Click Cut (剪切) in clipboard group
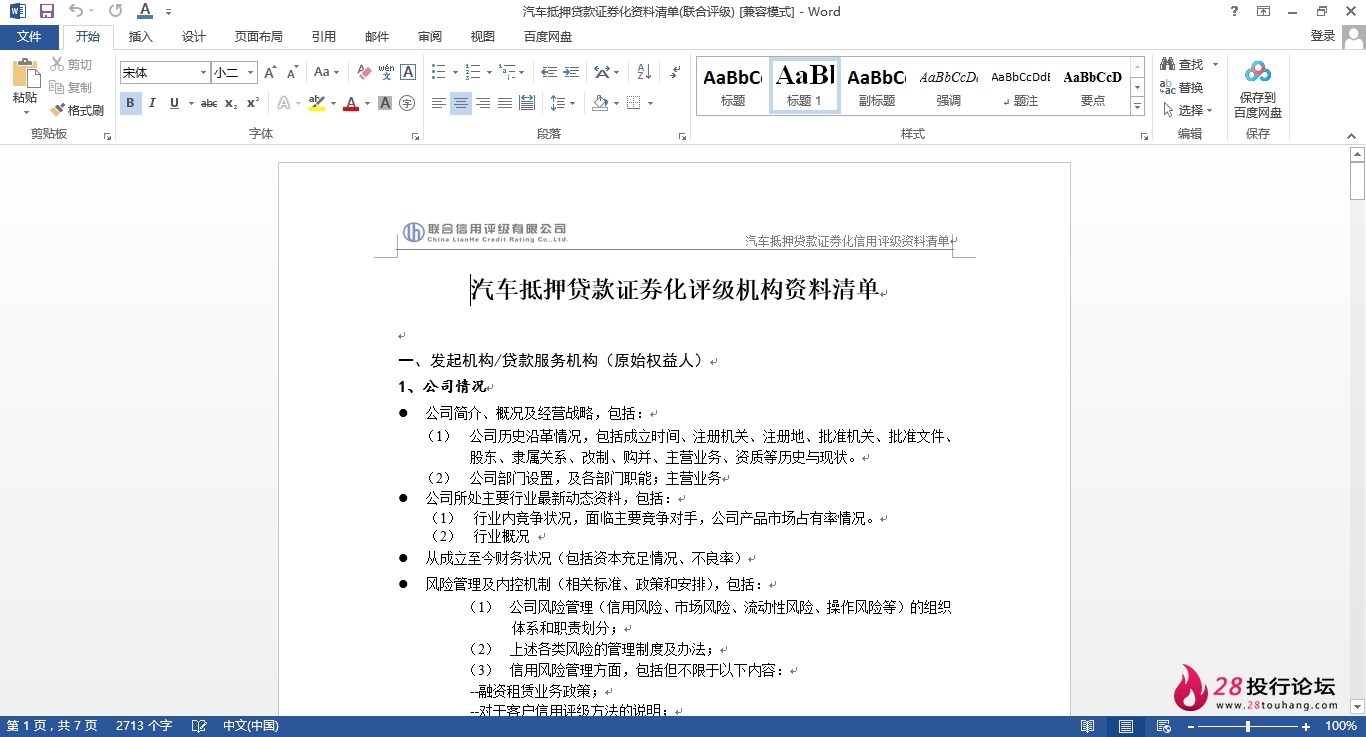Screen dimensions: 1366x737 pos(71,64)
